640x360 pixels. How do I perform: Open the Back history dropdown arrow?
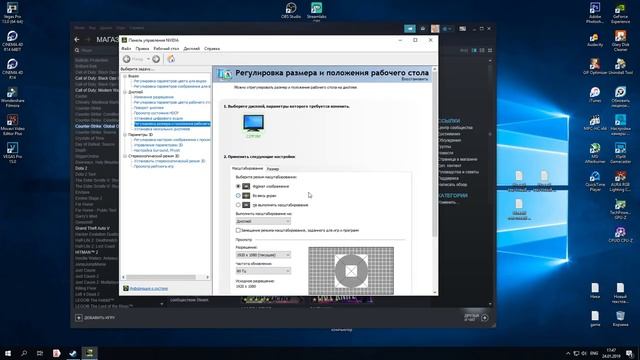pos(148,59)
